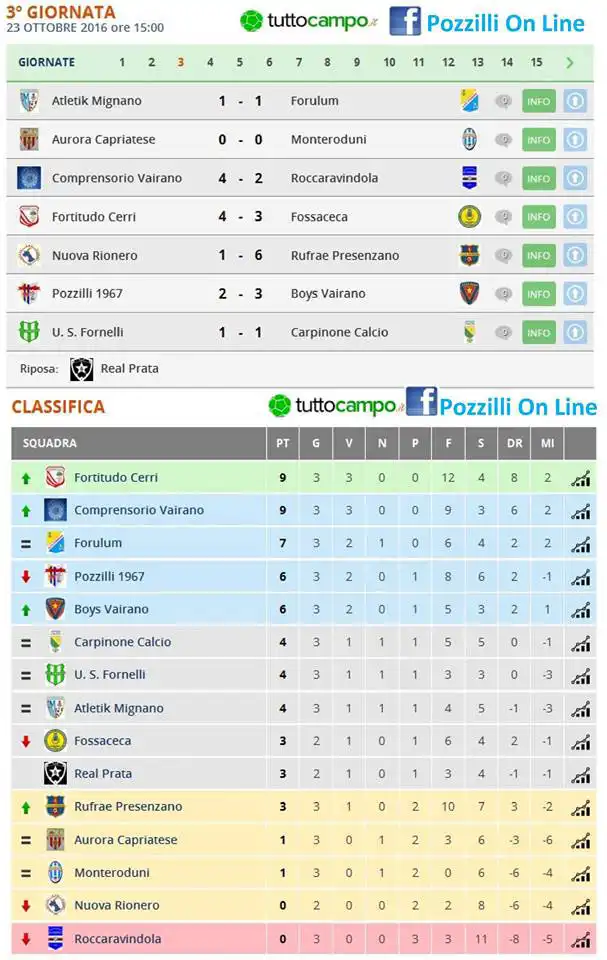The image size is (607, 960).
Task: Click INFO button for U. S. Fornelli match
Action: point(538,332)
